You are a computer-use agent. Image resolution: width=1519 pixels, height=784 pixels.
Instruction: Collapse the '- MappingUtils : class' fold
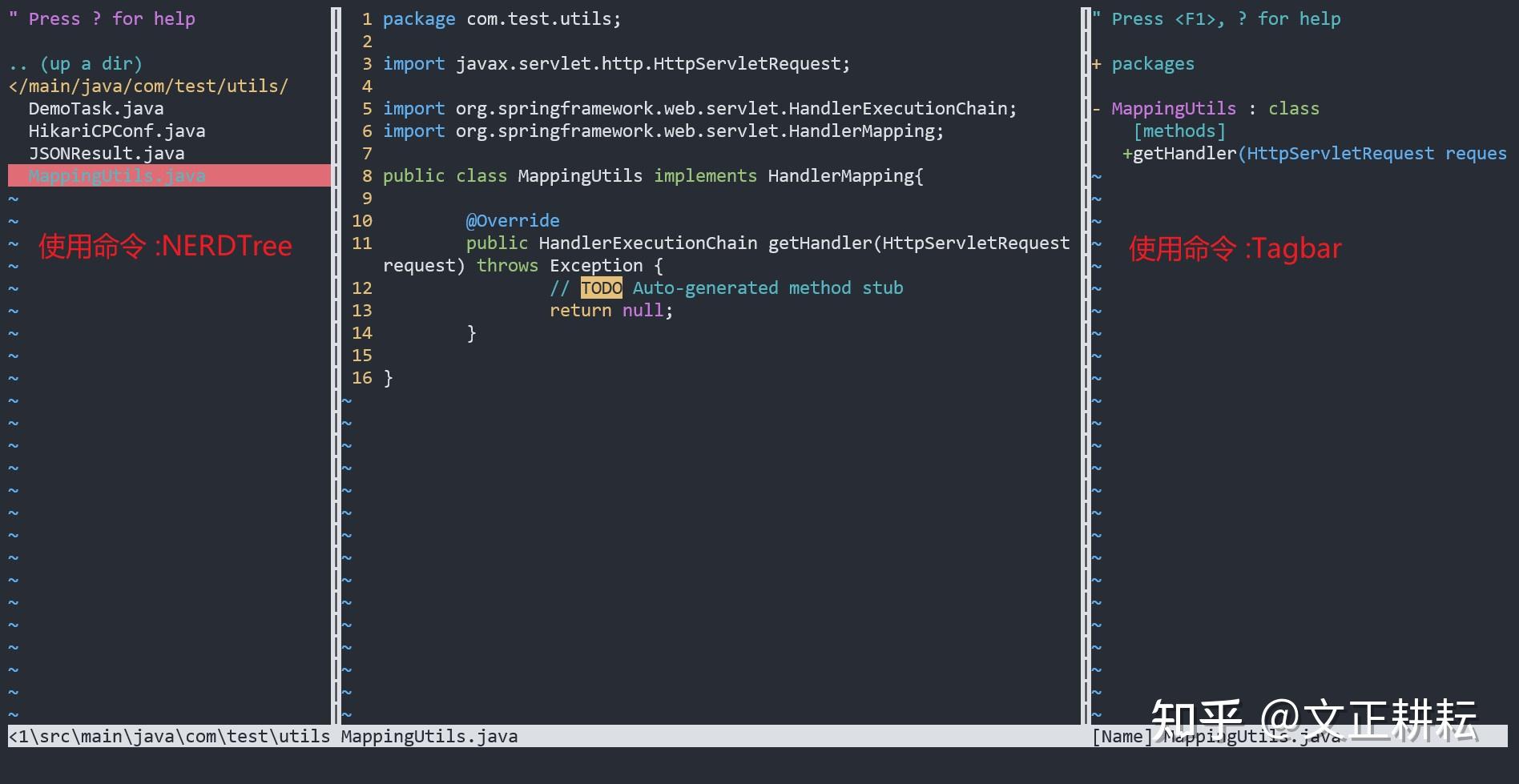click(1206, 108)
